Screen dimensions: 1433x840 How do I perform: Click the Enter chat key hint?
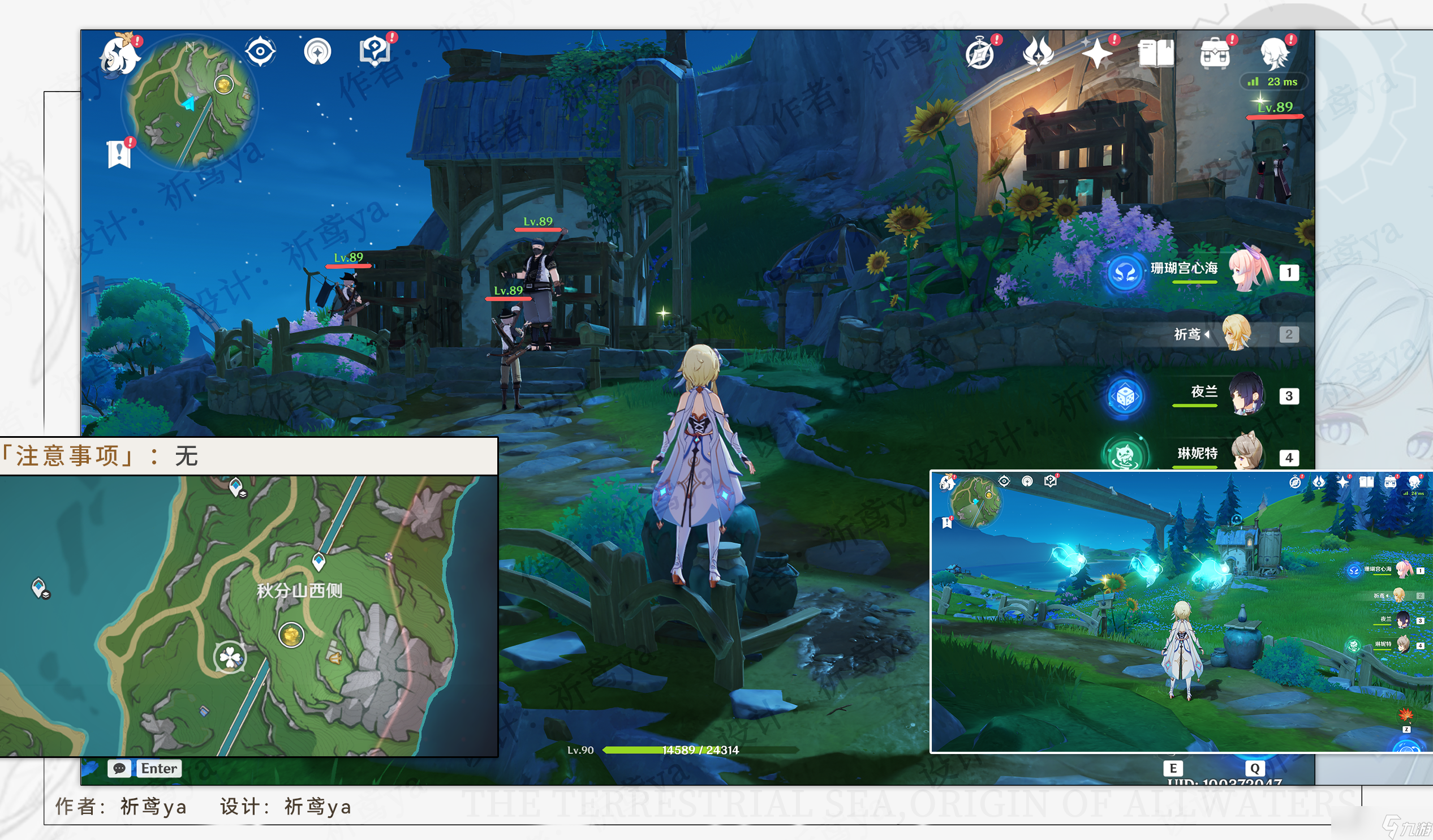pyautogui.click(x=158, y=768)
